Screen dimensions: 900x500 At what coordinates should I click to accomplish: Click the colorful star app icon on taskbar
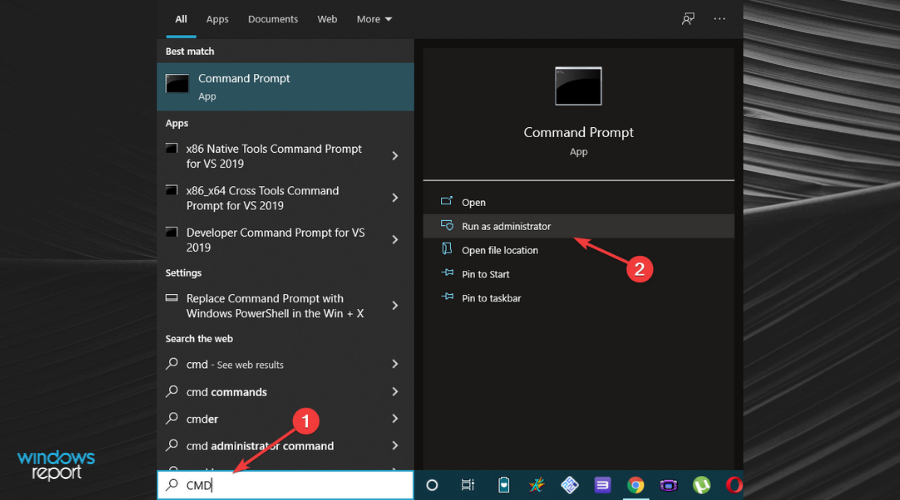(537, 485)
